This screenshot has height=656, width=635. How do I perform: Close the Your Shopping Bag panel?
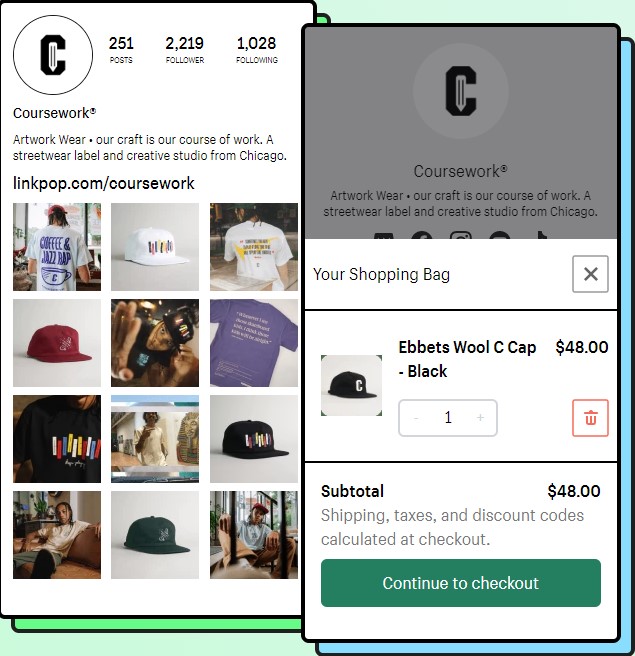pos(590,274)
